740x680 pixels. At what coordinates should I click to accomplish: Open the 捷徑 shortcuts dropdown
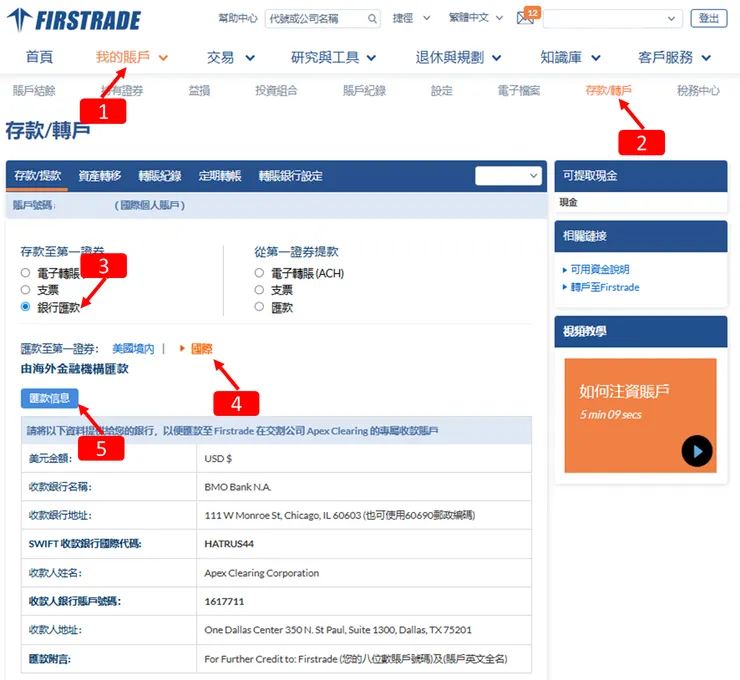point(411,18)
